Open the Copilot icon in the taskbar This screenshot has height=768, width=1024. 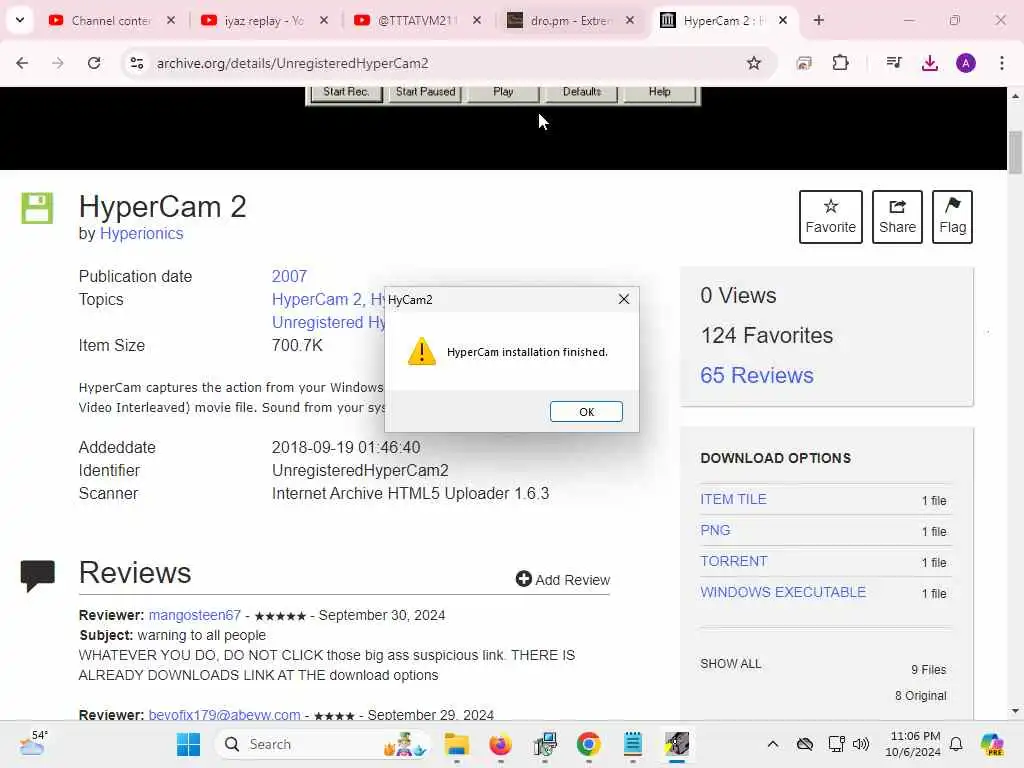(991, 744)
